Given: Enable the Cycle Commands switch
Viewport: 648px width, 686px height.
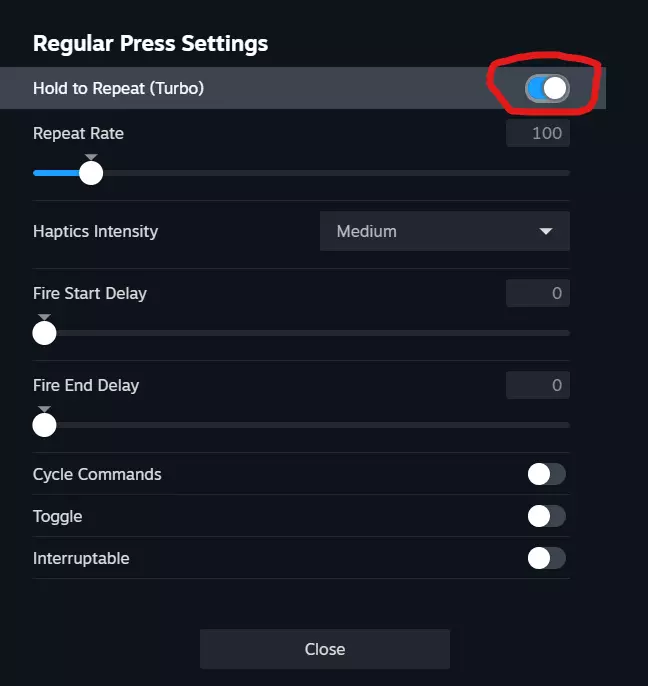Looking at the screenshot, I should (546, 474).
